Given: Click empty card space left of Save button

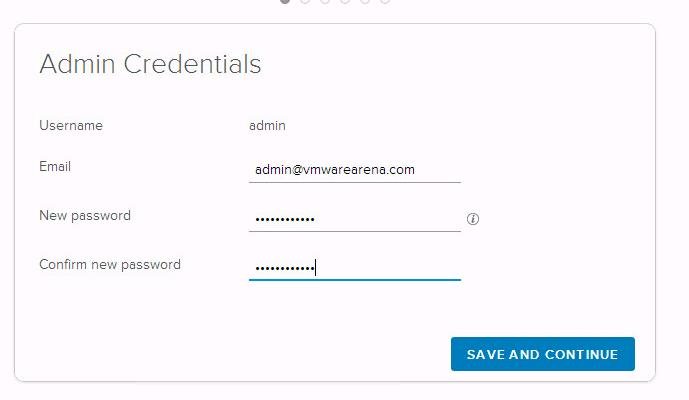Looking at the screenshot, I should click(x=250, y=354).
